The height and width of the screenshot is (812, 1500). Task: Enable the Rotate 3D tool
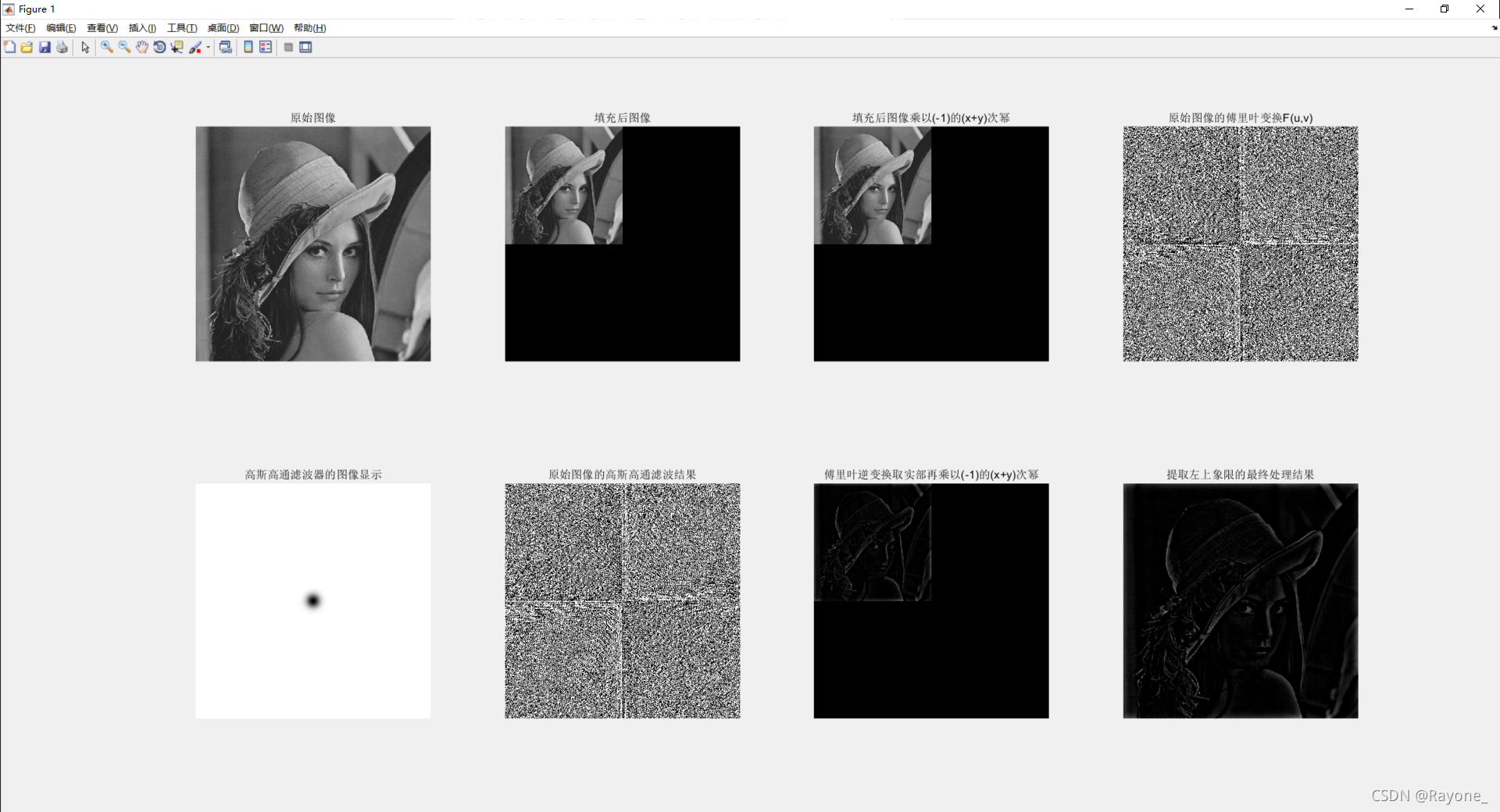click(159, 48)
